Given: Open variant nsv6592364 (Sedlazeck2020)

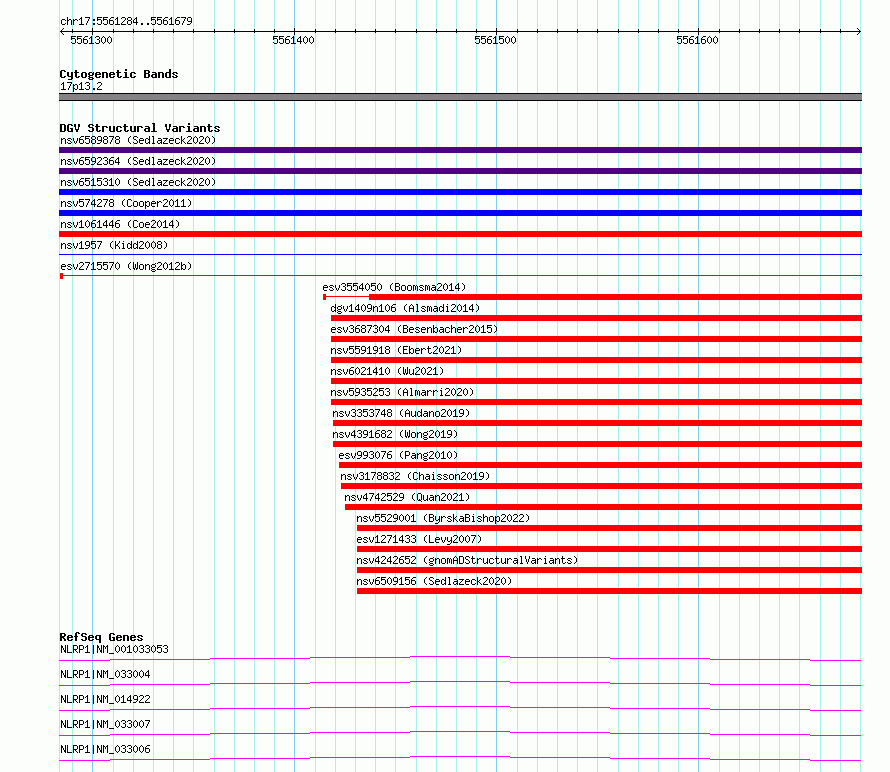Looking at the screenshot, I should pyautogui.click(x=138, y=161).
